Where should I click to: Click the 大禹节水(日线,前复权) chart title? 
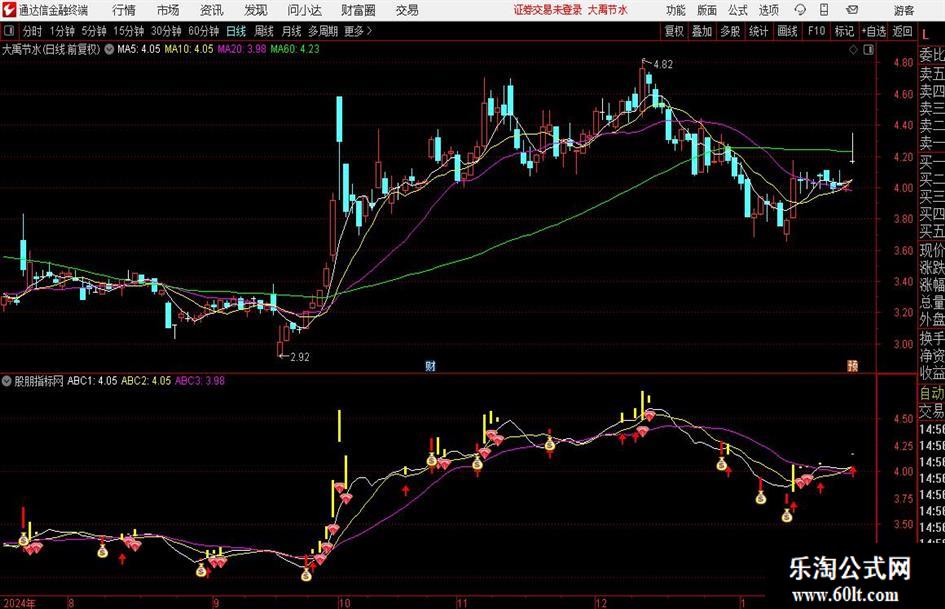click(51, 49)
